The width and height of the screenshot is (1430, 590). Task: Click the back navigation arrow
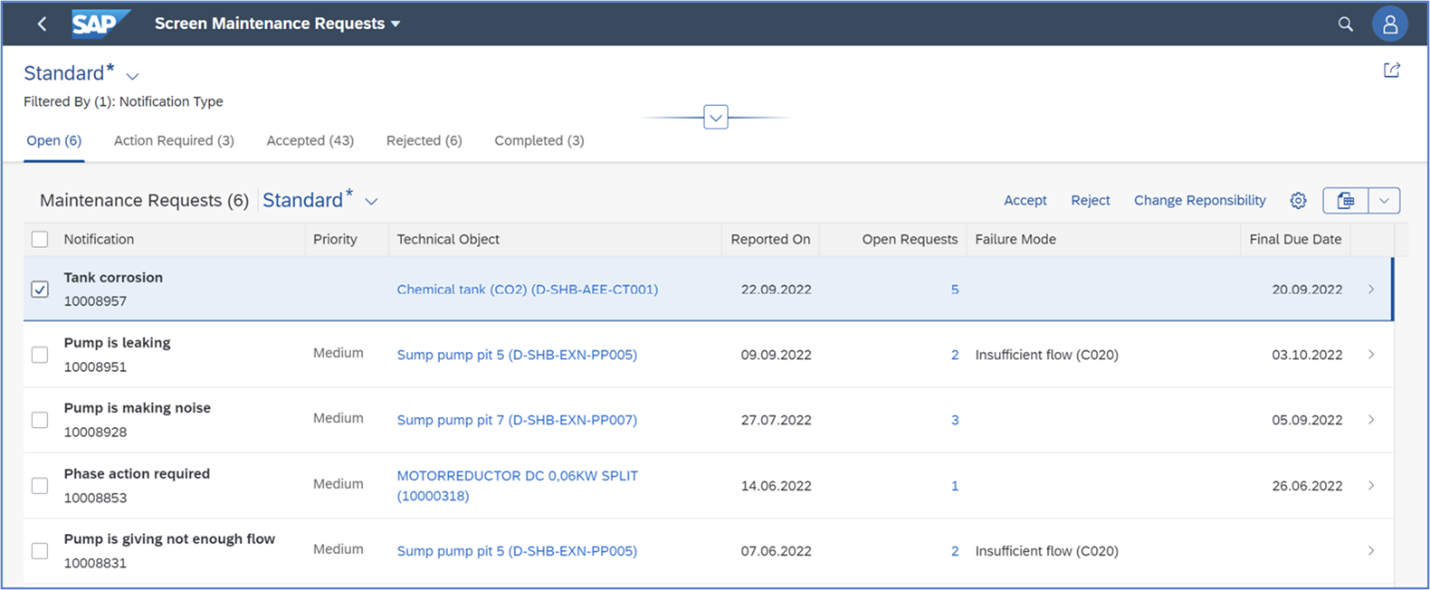41,23
